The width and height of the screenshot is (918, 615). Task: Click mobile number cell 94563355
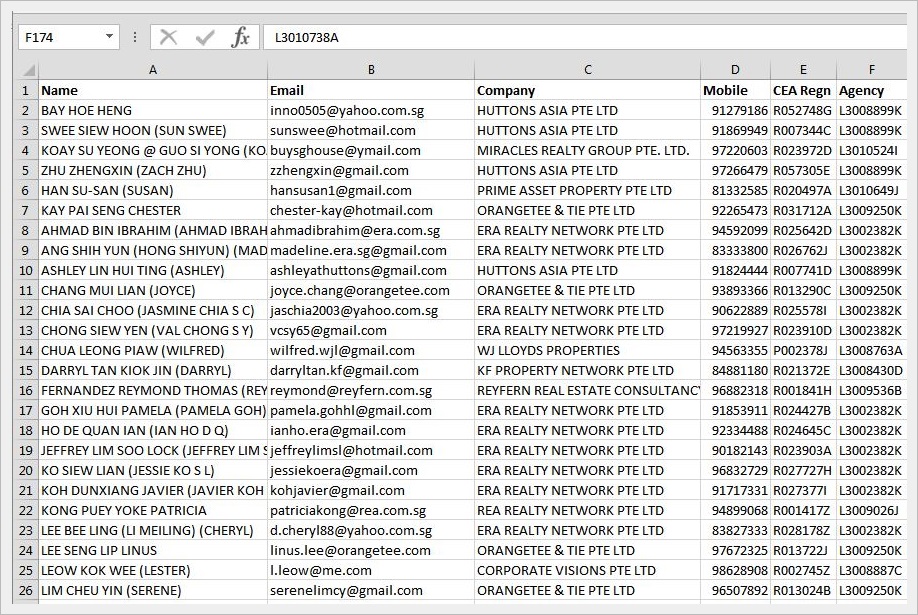click(736, 351)
